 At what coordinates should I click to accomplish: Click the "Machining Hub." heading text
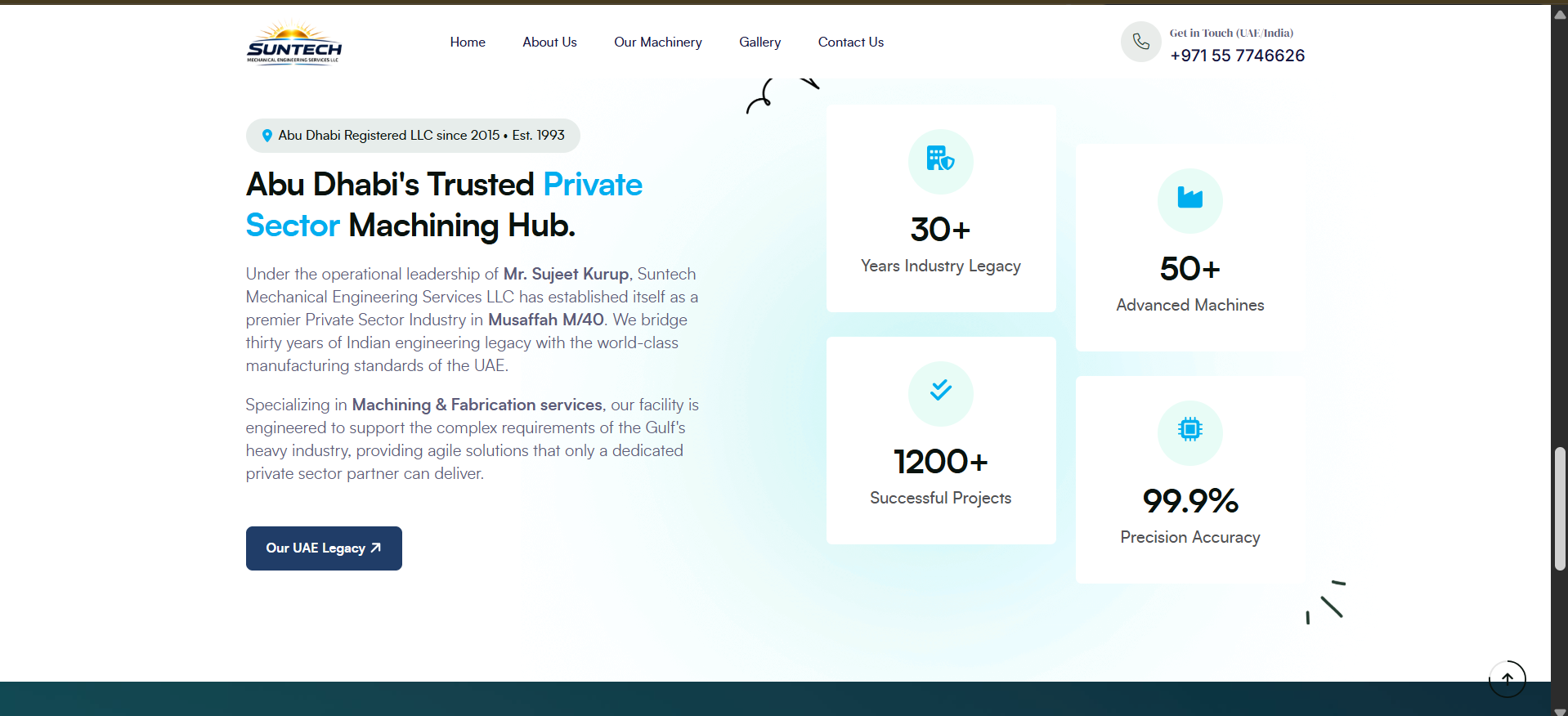pyautogui.click(x=462, y=226)
